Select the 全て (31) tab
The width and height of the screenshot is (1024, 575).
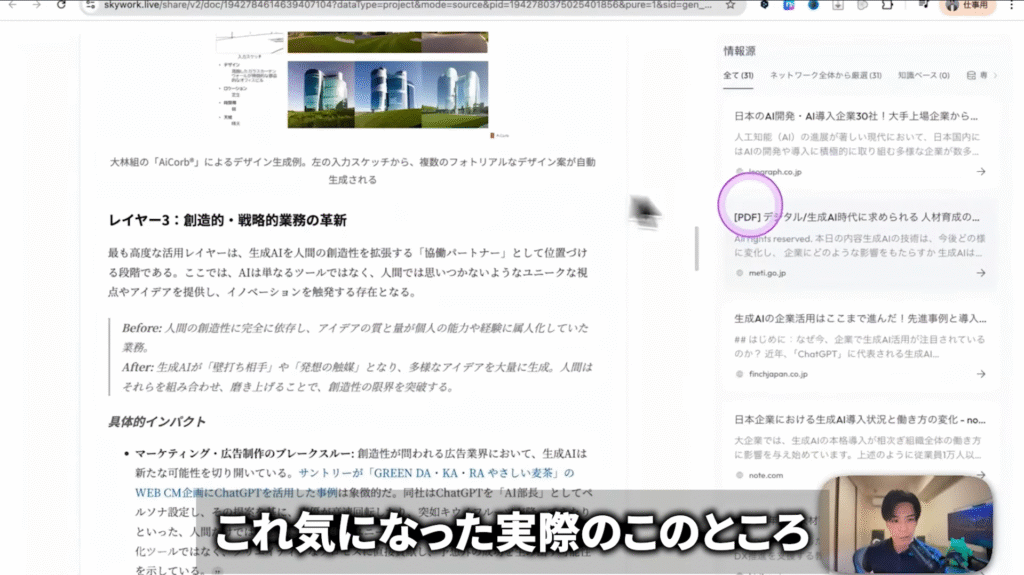[x=738, y=75]
